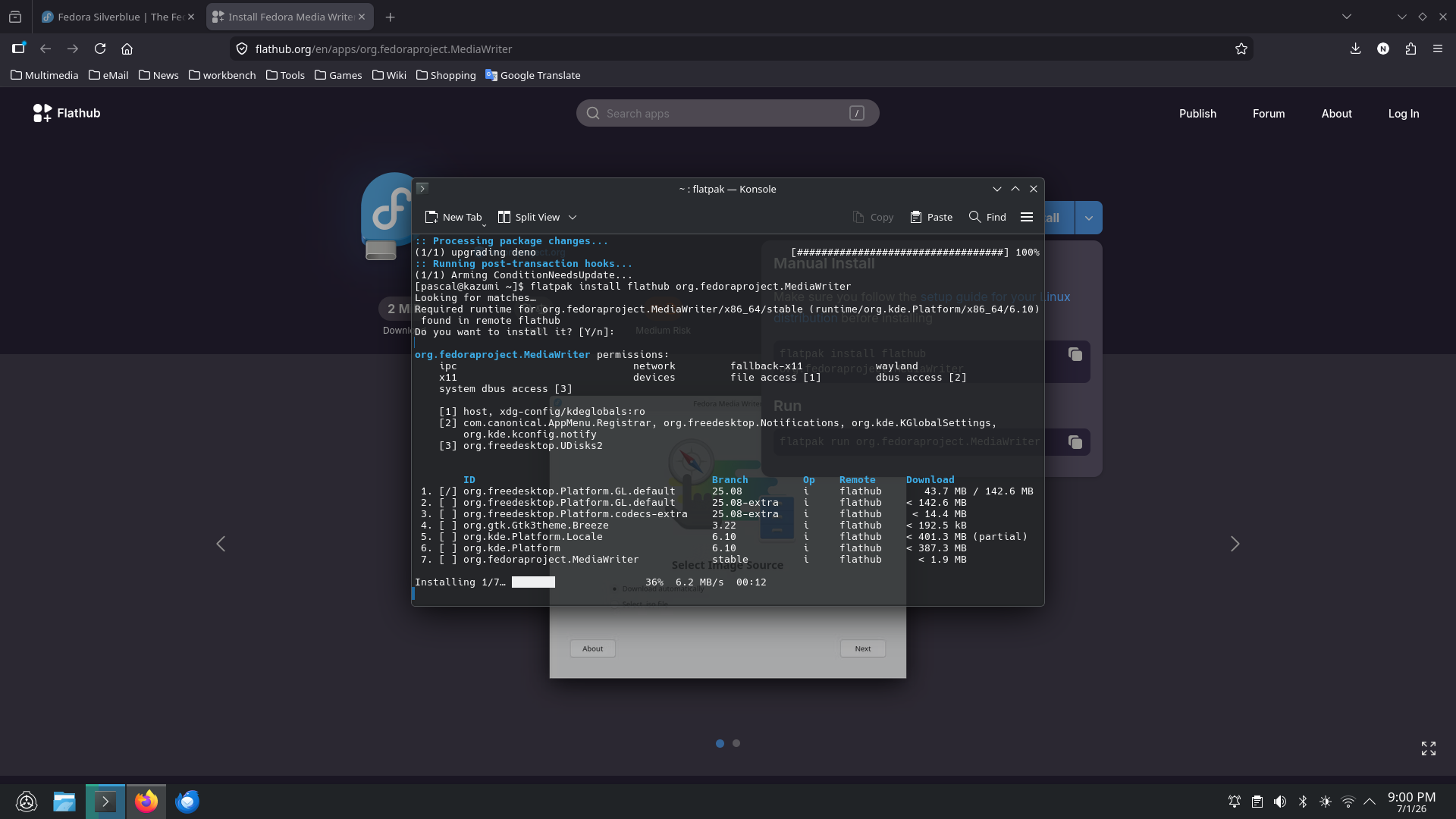This screenshot has height=819, width=1456.
Task: Open brightness and color tray icon
Action: click(x=1326, y=802)
